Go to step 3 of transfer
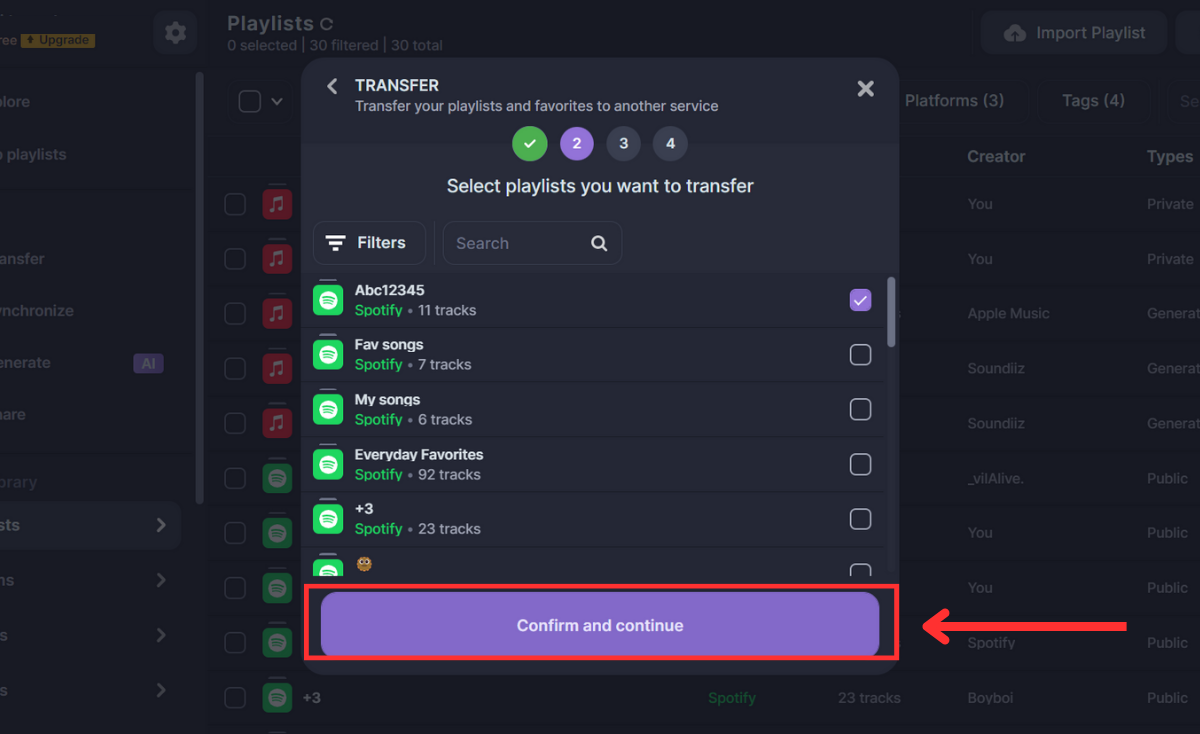 tap(623, 144)
